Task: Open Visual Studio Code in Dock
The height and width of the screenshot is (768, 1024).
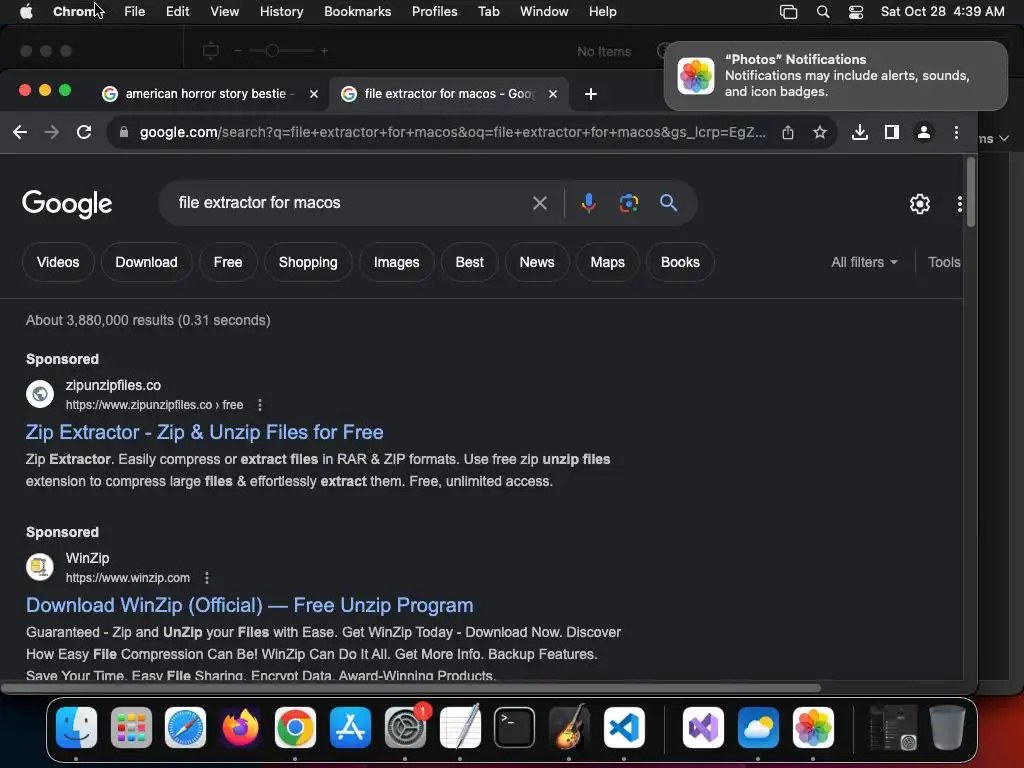Action: pos(624,728)
